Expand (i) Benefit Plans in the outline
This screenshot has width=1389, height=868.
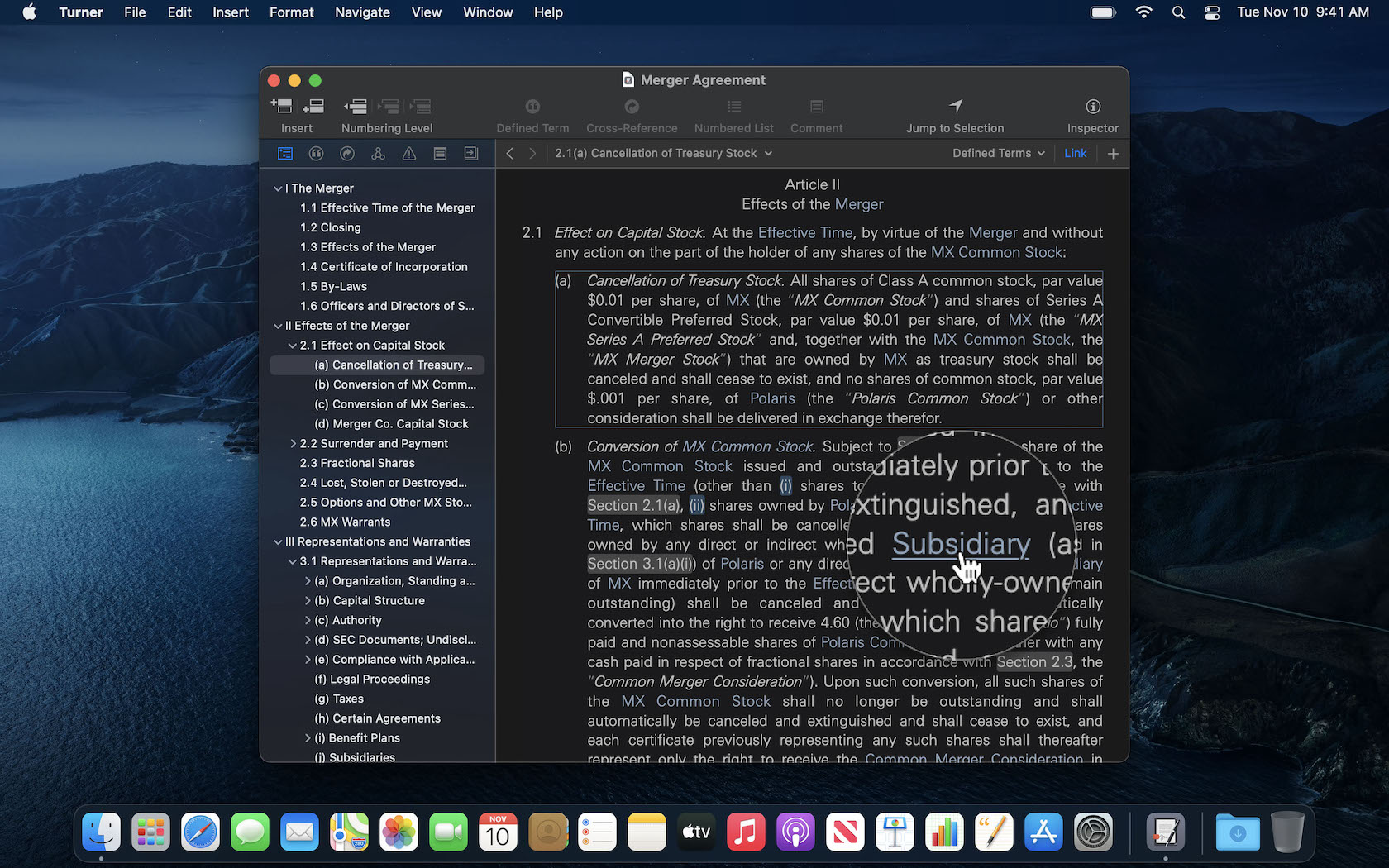pyautogui.click(x=308, y=738)
